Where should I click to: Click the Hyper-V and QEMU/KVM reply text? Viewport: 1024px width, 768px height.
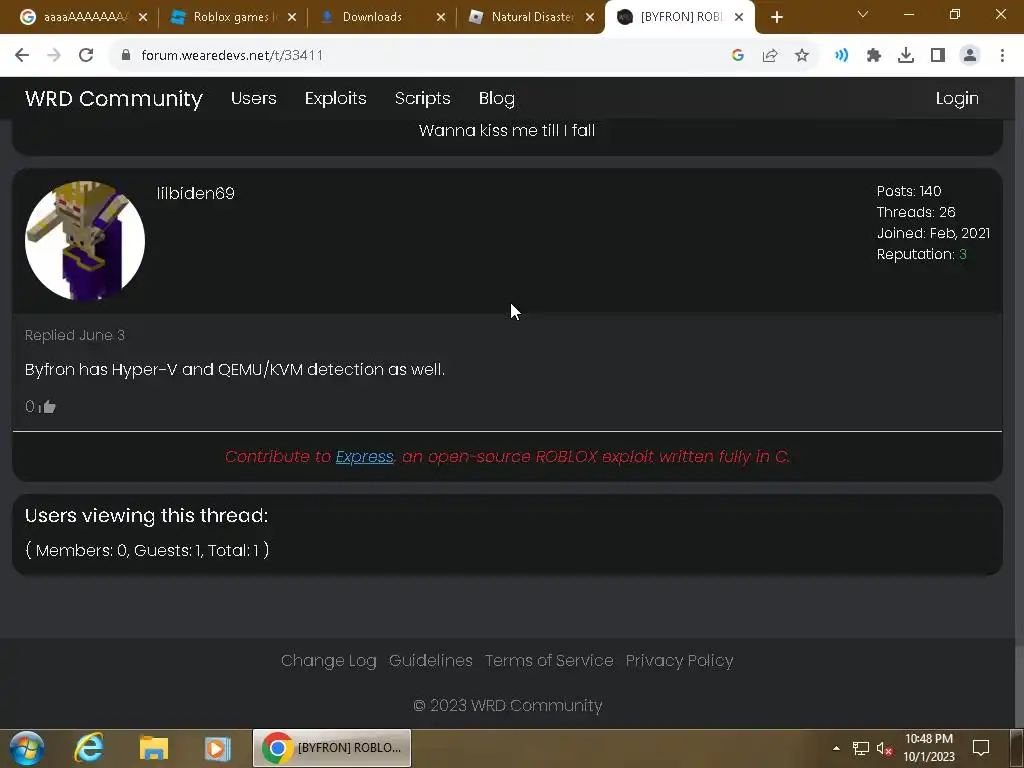click(235, 370)
